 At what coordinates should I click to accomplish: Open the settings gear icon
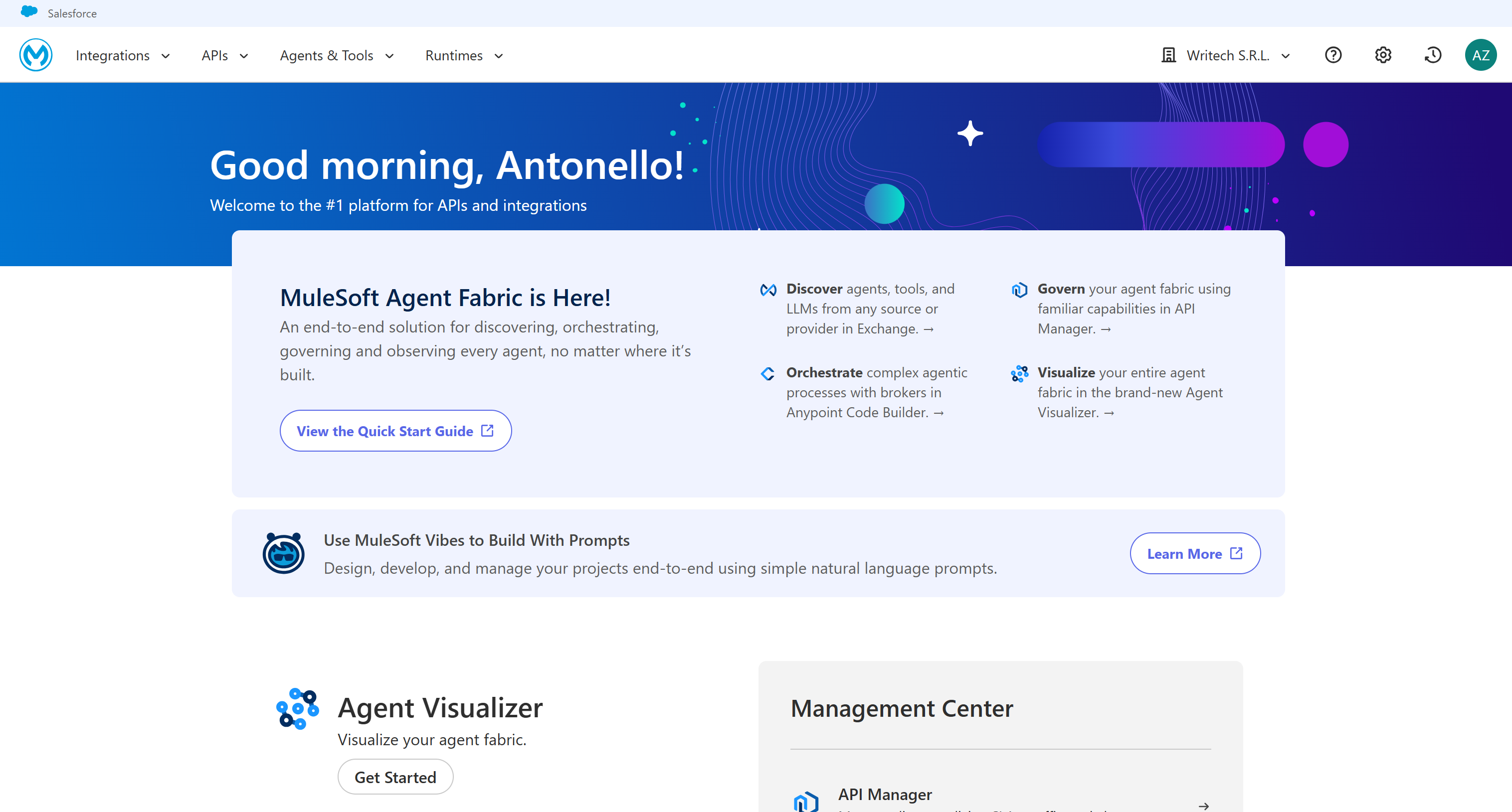point(1383,55)
